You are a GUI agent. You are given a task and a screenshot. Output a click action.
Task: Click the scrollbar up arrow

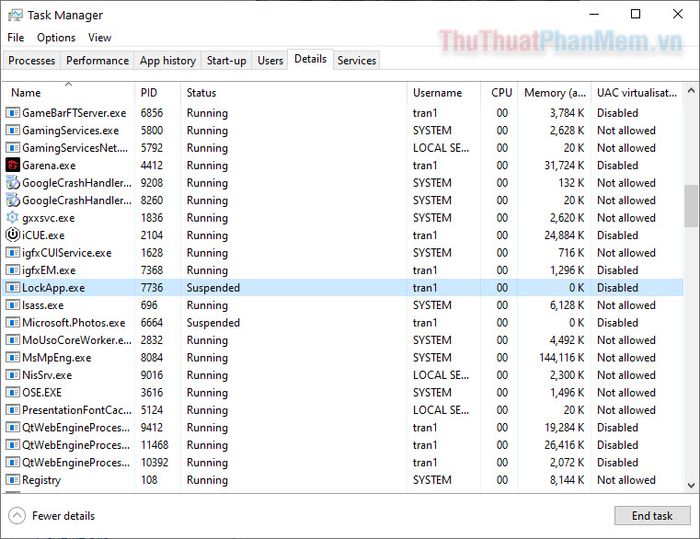pos(691,91)
